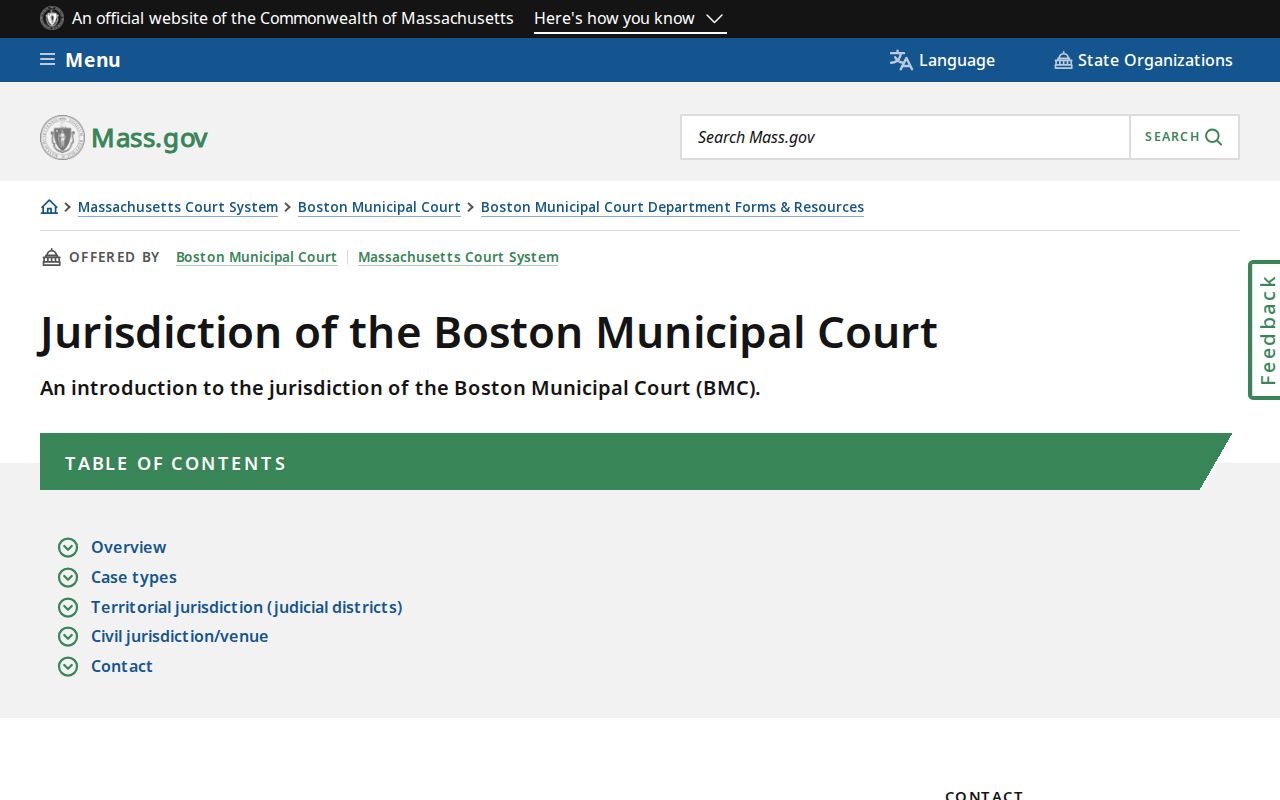Open the Language selector
This screenshot has width=1280, height=800.
942,60
